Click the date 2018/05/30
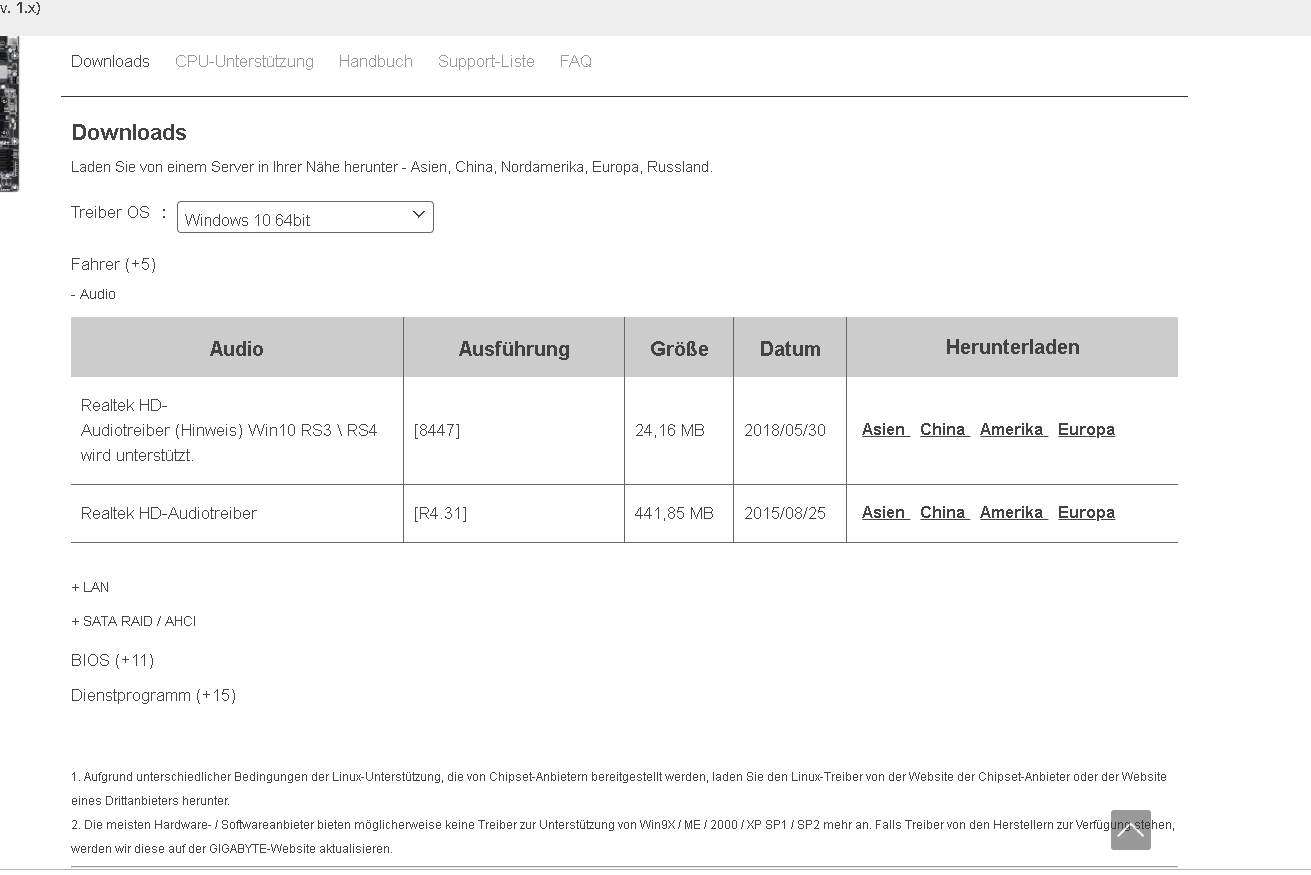Screen dimensions: 1311x875 coord(785,430)
